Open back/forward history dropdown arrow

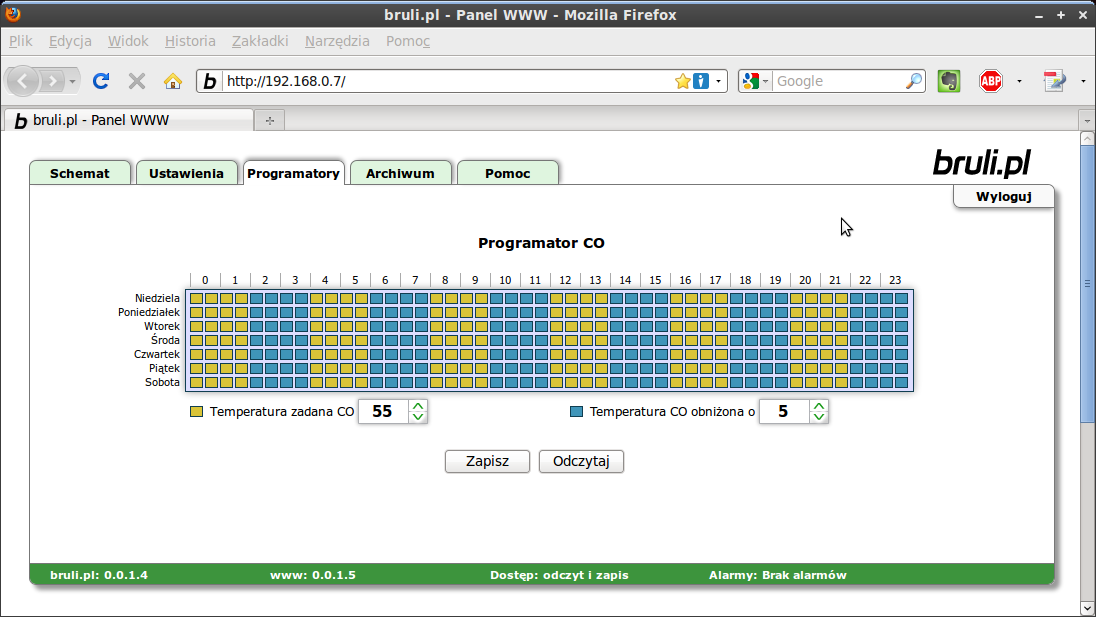[72, 81]
